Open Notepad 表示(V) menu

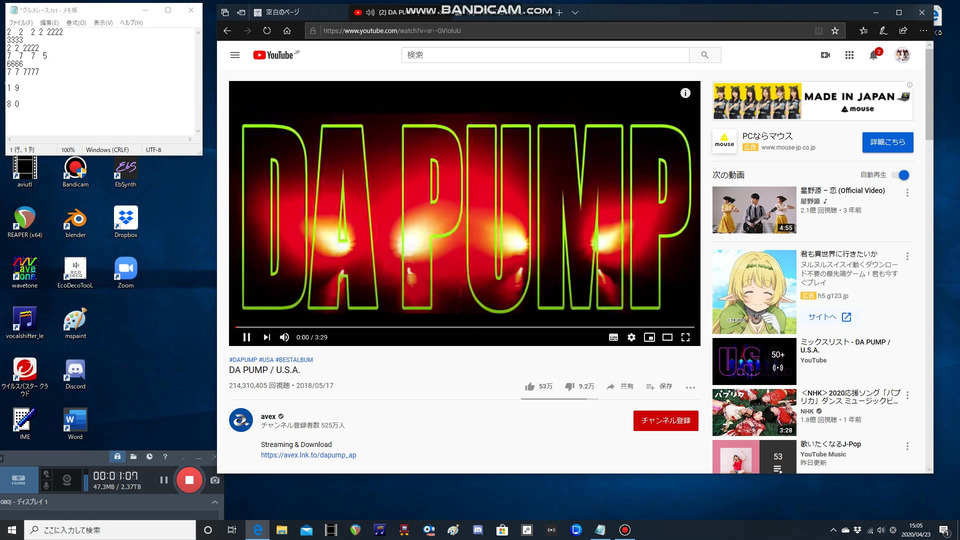point(103,23)
